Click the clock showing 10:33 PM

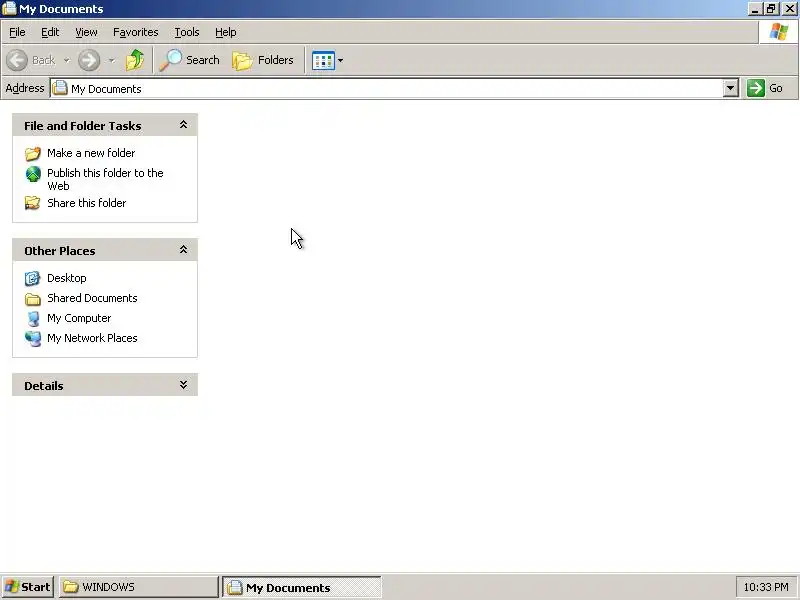pyautogui.click(x=766, y=587)
